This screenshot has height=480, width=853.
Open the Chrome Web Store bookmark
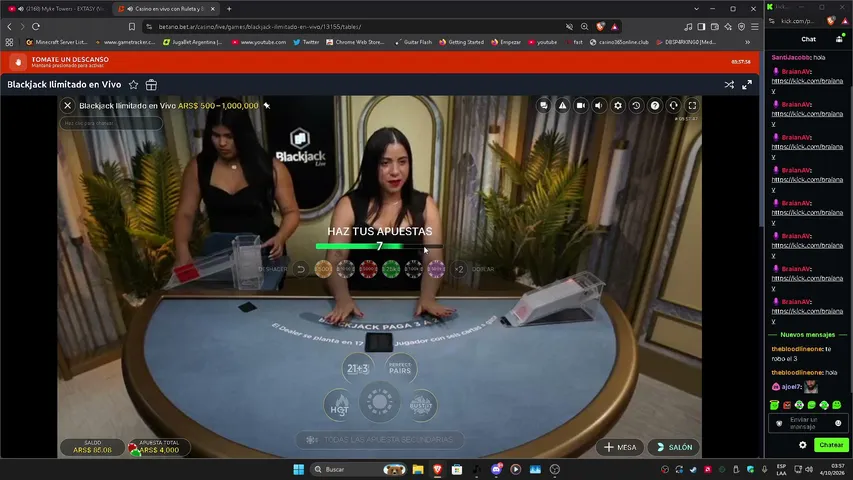click(x=355, y=42)
